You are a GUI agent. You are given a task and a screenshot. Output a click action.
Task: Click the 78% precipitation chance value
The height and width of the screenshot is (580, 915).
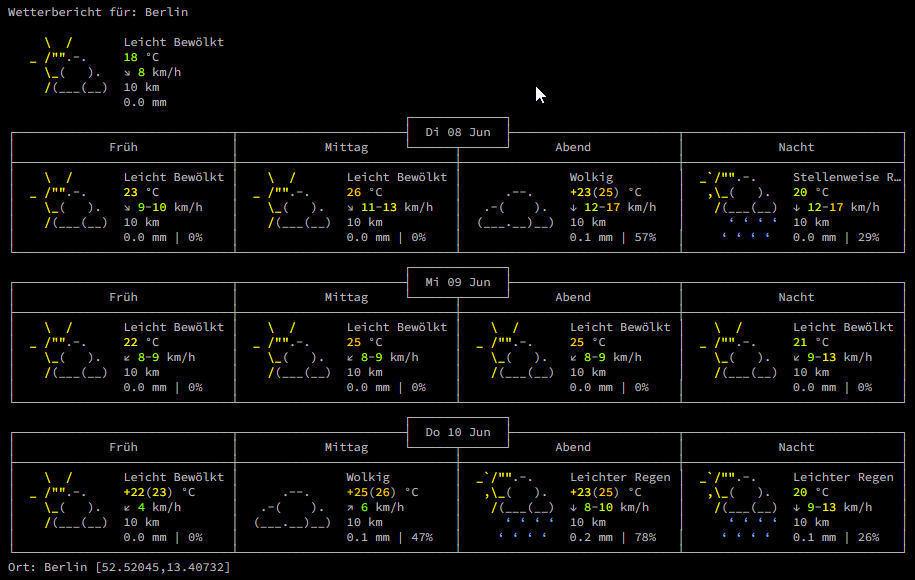tap(645, 537)
